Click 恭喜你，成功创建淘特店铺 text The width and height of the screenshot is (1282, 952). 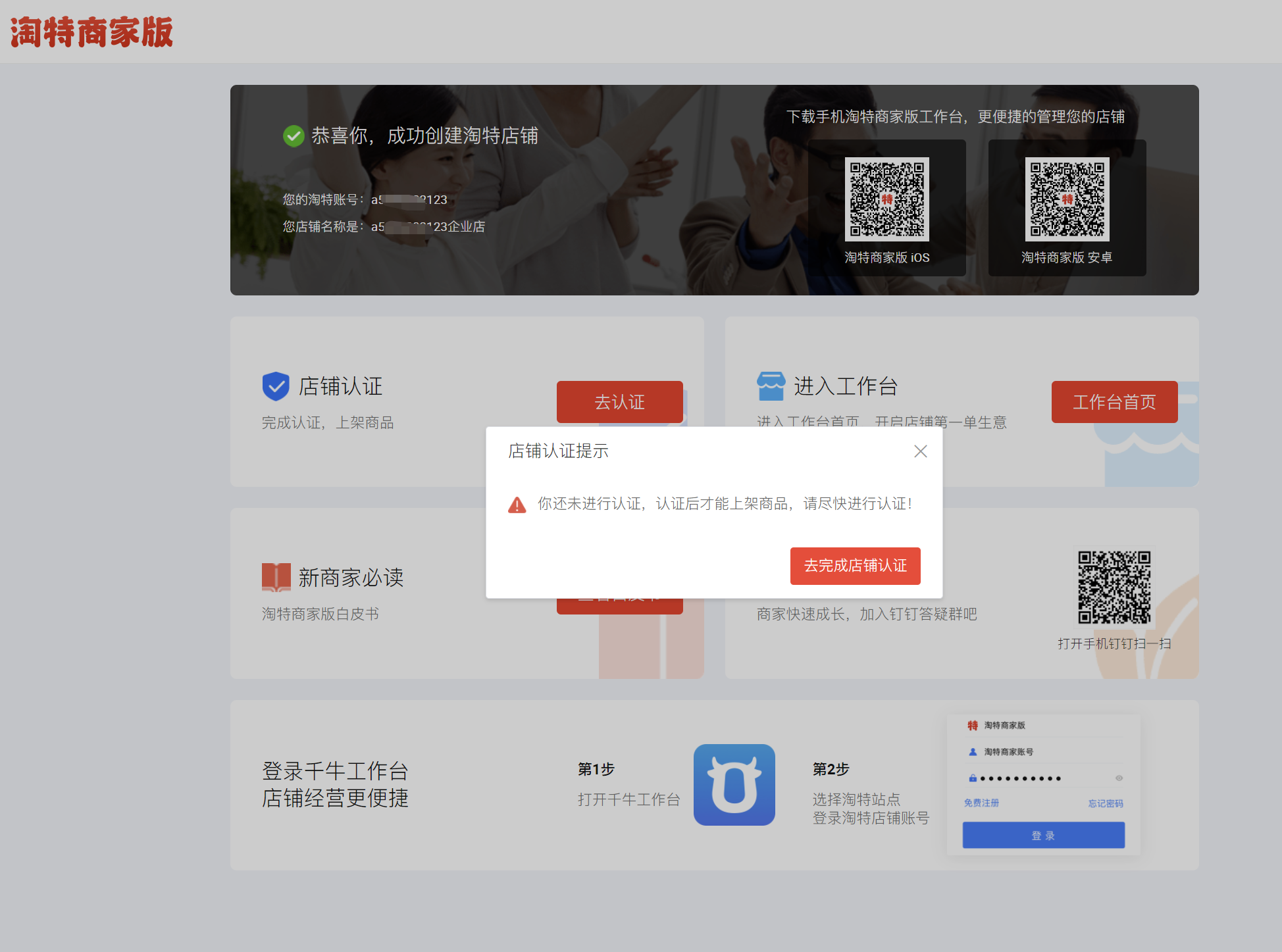pos(424,136)
